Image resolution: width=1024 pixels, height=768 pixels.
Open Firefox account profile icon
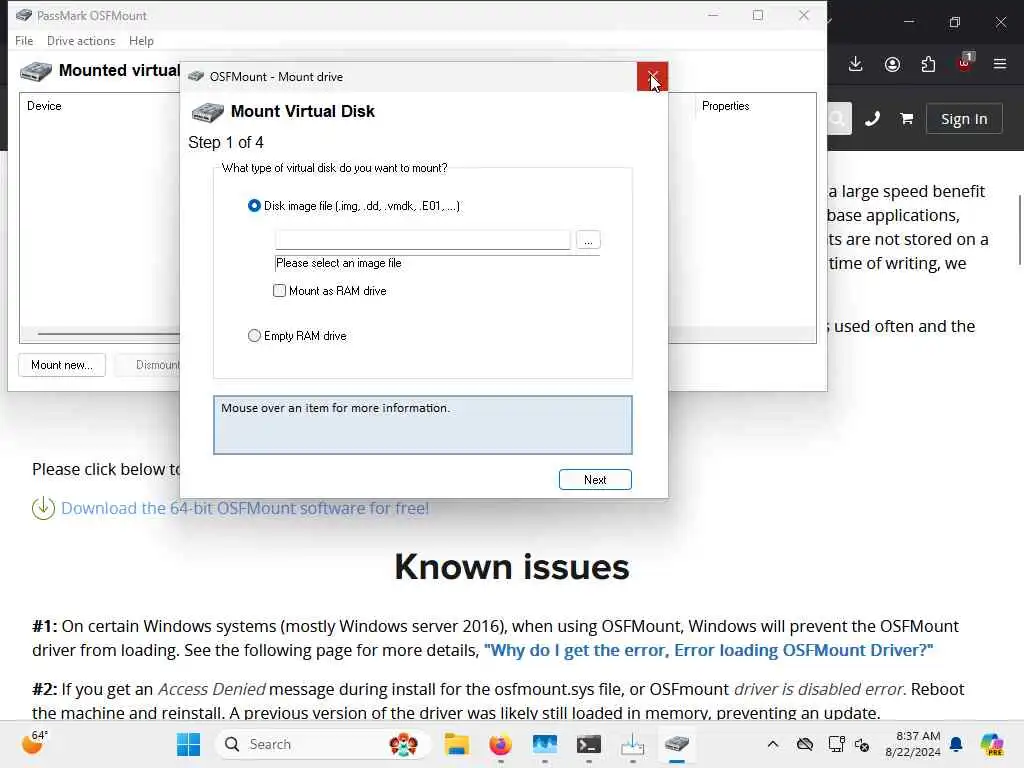coord(892,64)
